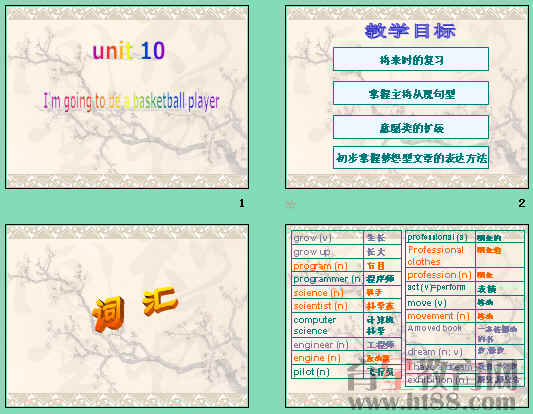This screenshot has height=414, width=533.
Task: Click the 3D 汇 character on slide 3
Action: tap(160, 301)
